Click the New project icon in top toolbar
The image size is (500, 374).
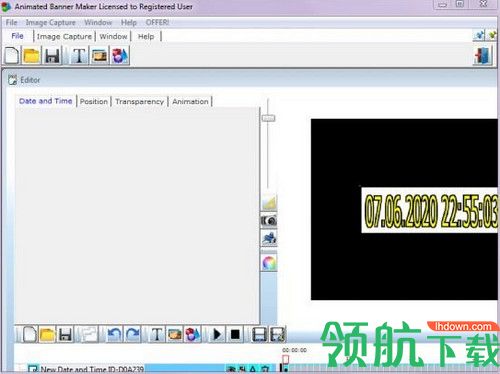point(11,55)
